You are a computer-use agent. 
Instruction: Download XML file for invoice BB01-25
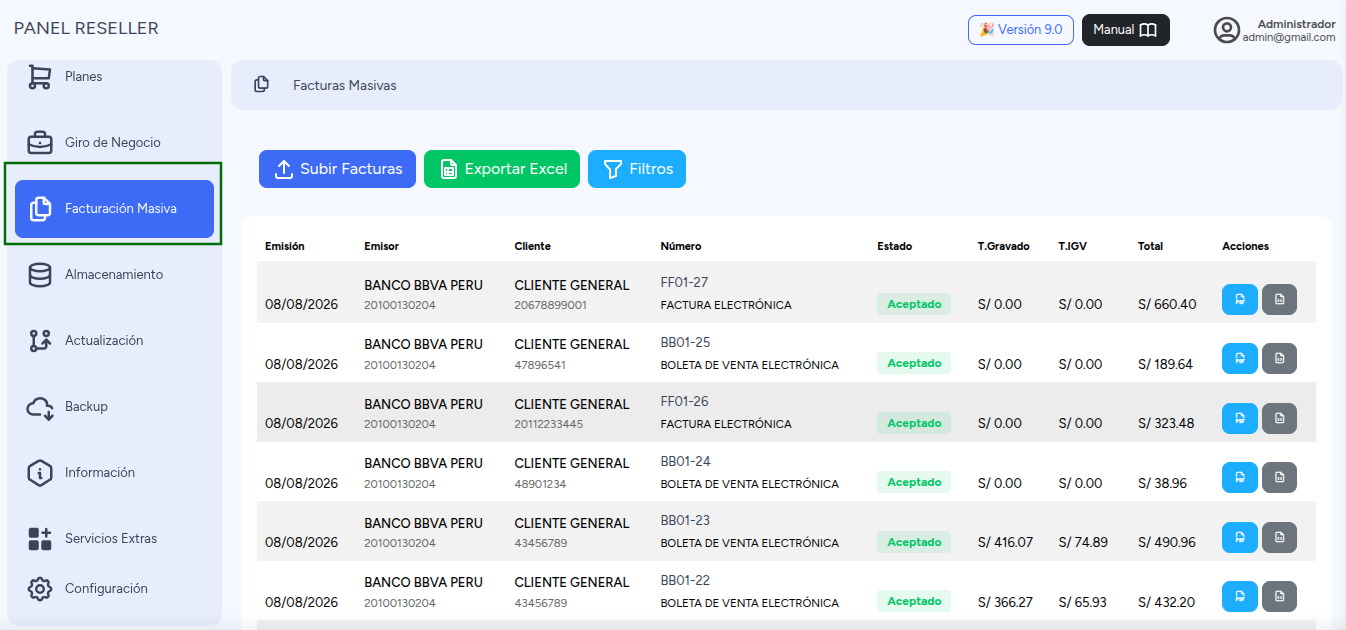(x=1279, y=359)
